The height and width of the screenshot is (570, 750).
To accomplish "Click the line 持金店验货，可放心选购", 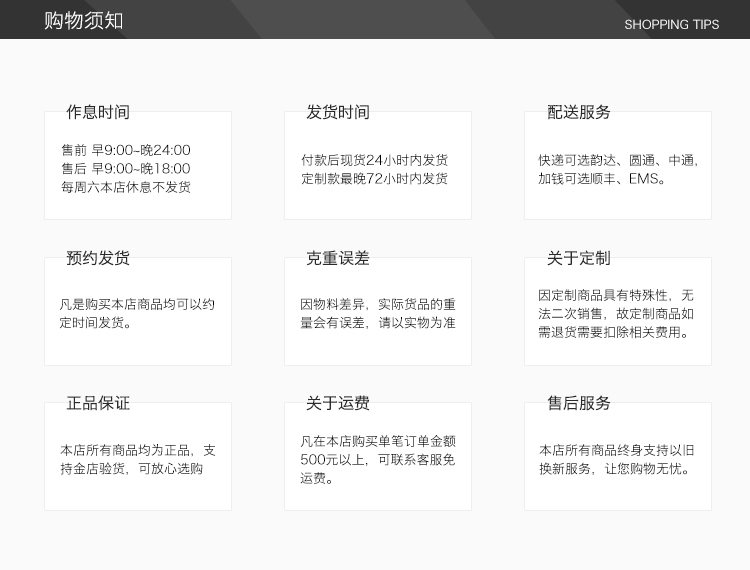I will 132,469.
